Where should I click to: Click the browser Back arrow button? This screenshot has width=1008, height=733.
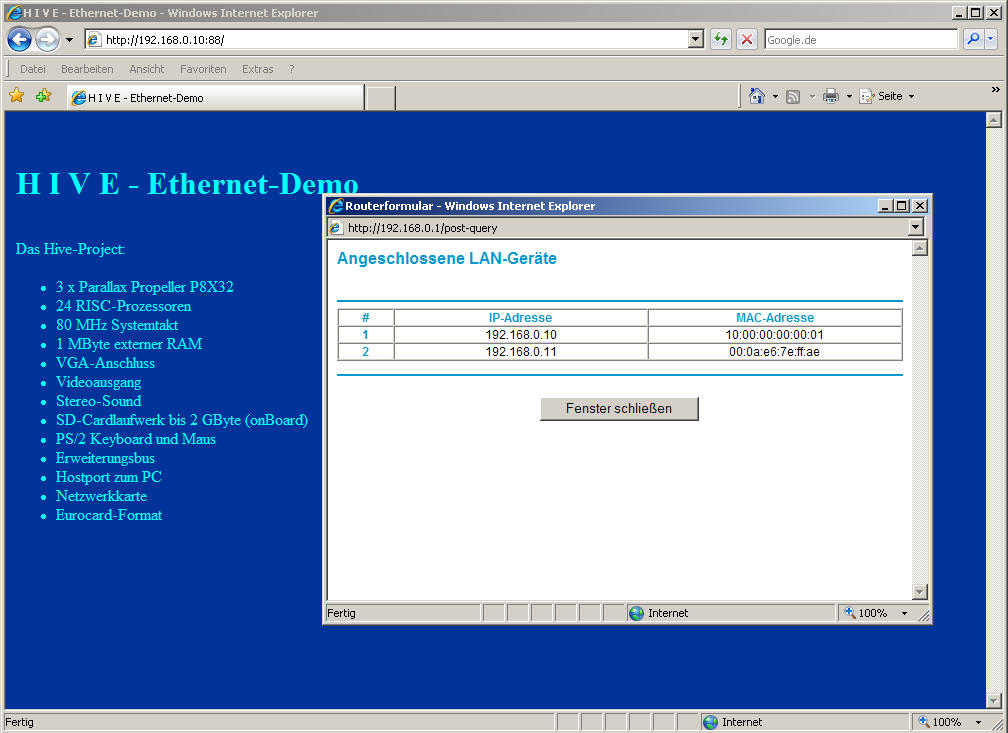(x=19, y=40)
